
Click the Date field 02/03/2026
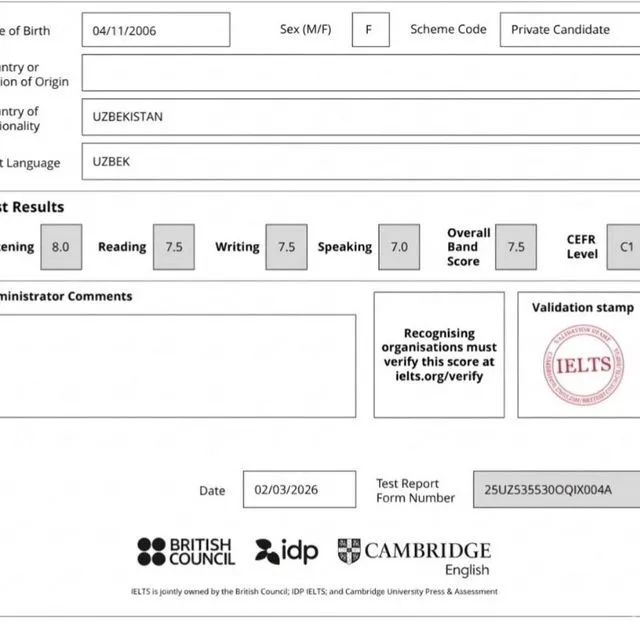[x=300, y=489]
